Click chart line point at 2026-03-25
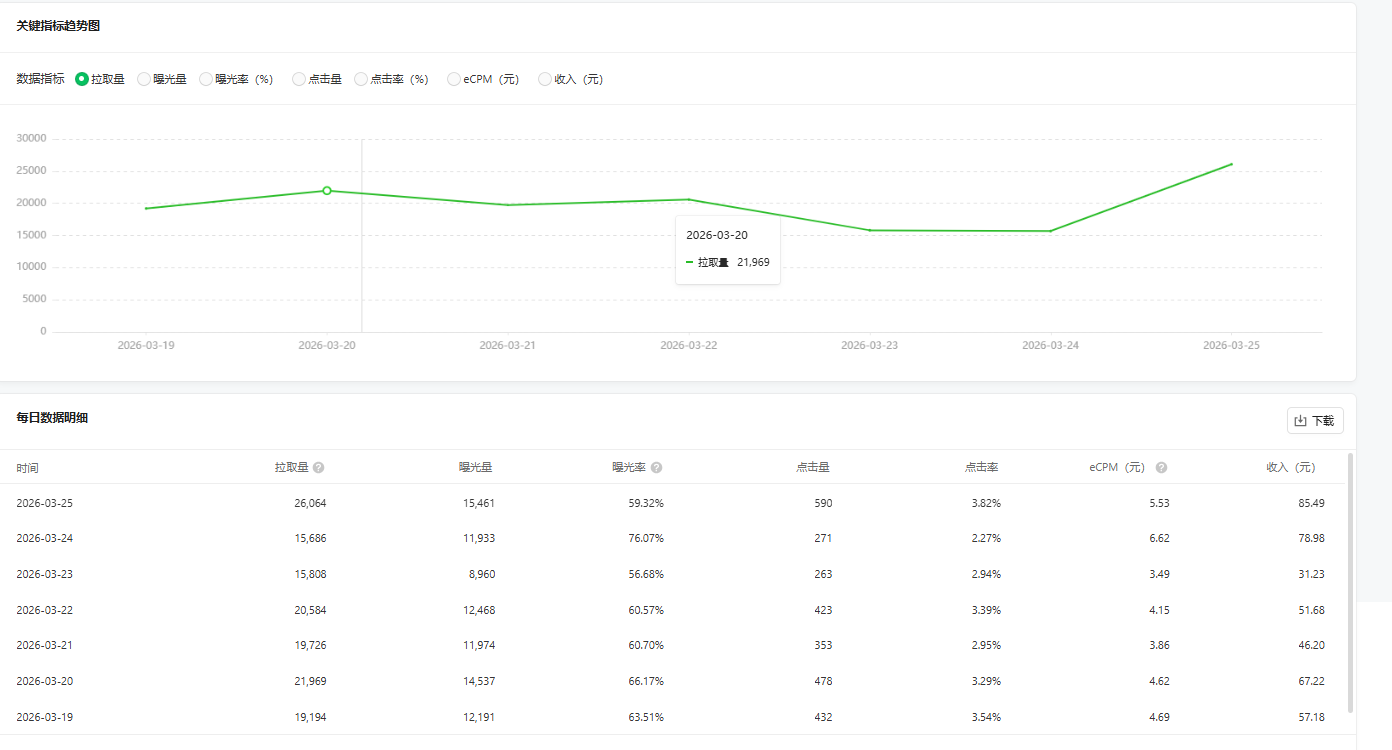Image resolution: width=1392 pixels, height=750 pixels. coord(1231,164)
